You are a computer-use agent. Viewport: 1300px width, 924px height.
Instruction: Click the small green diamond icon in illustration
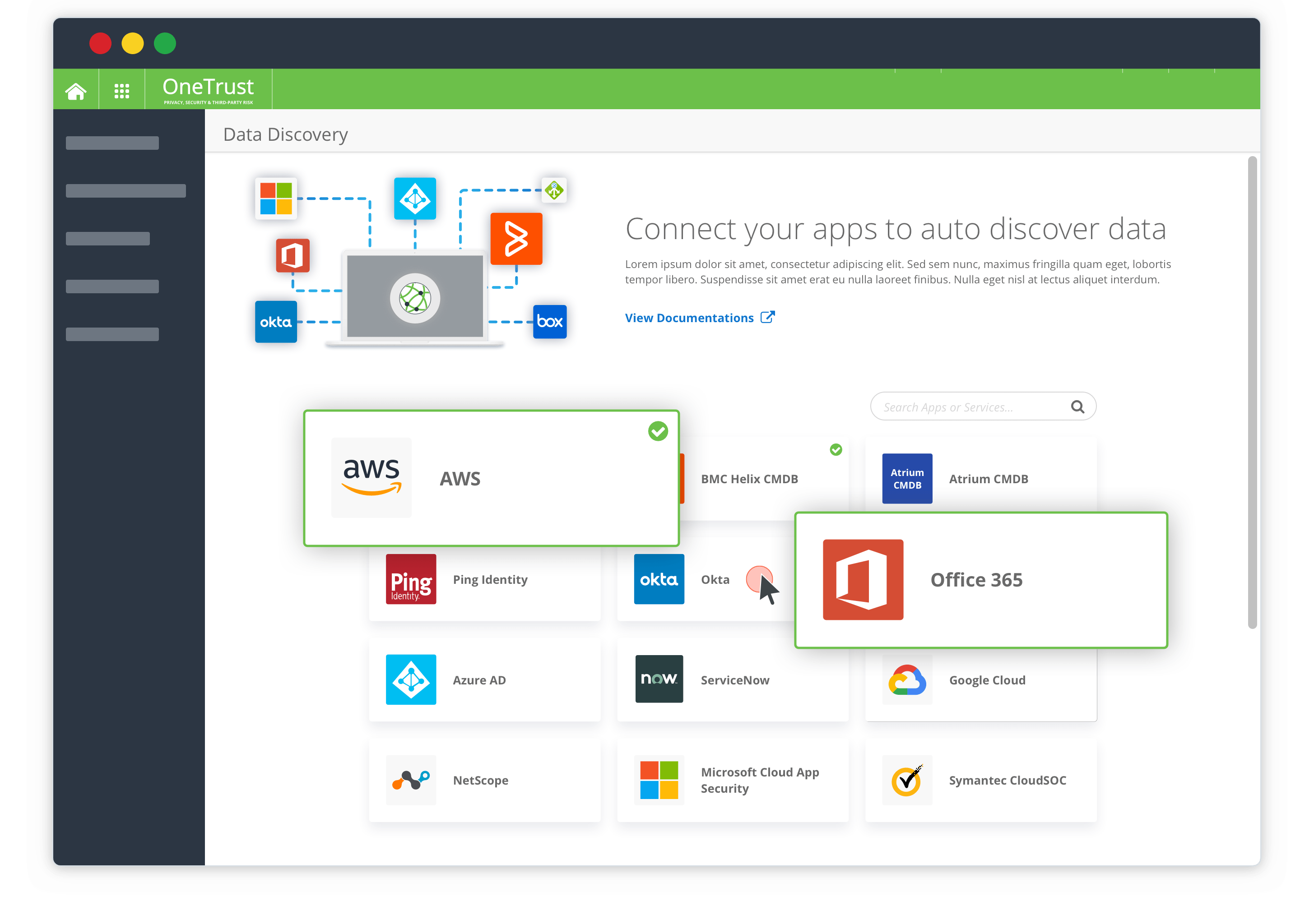(x=553, y=189)
